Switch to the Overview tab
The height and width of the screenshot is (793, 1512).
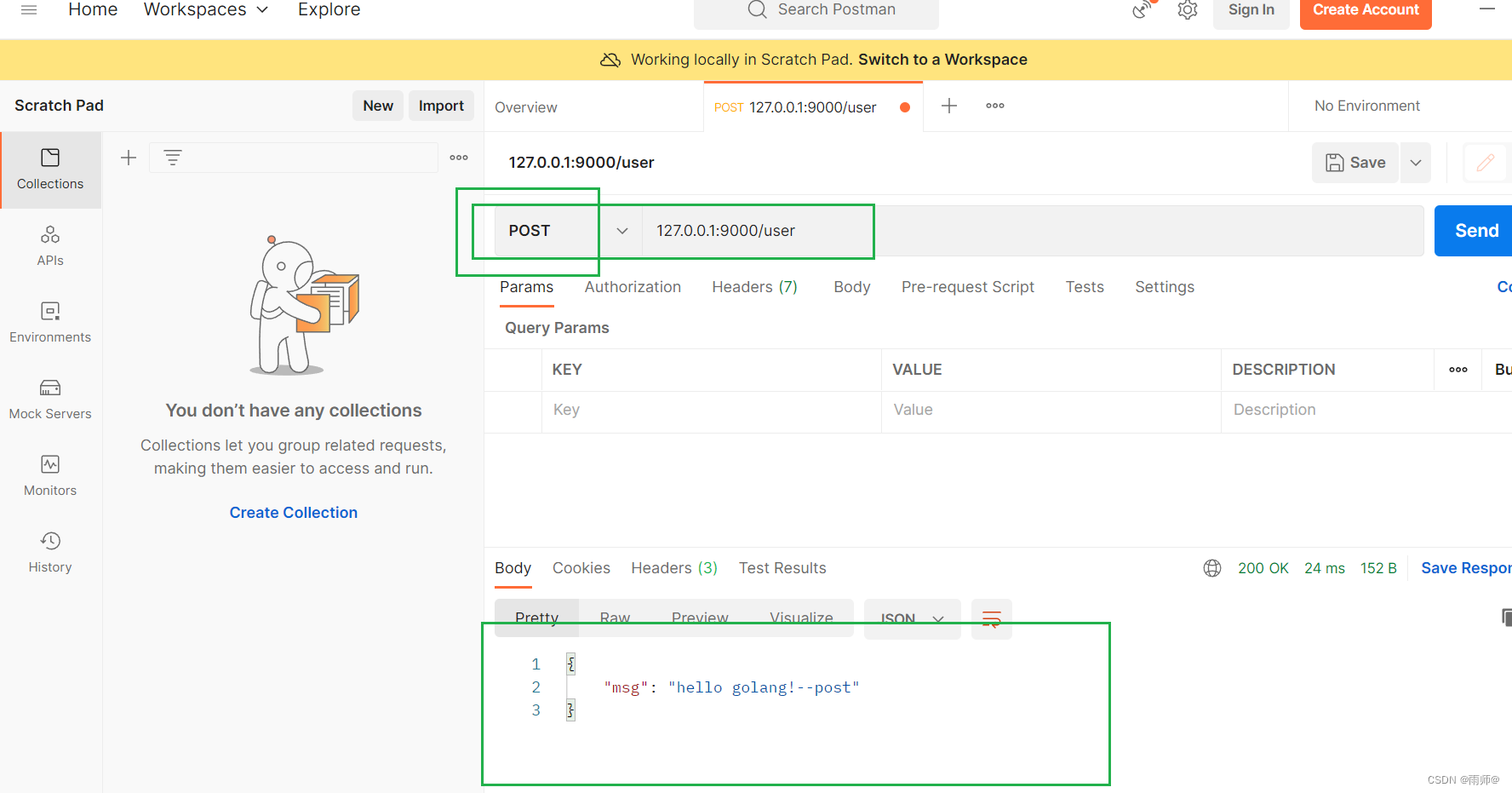coord(526,107)
